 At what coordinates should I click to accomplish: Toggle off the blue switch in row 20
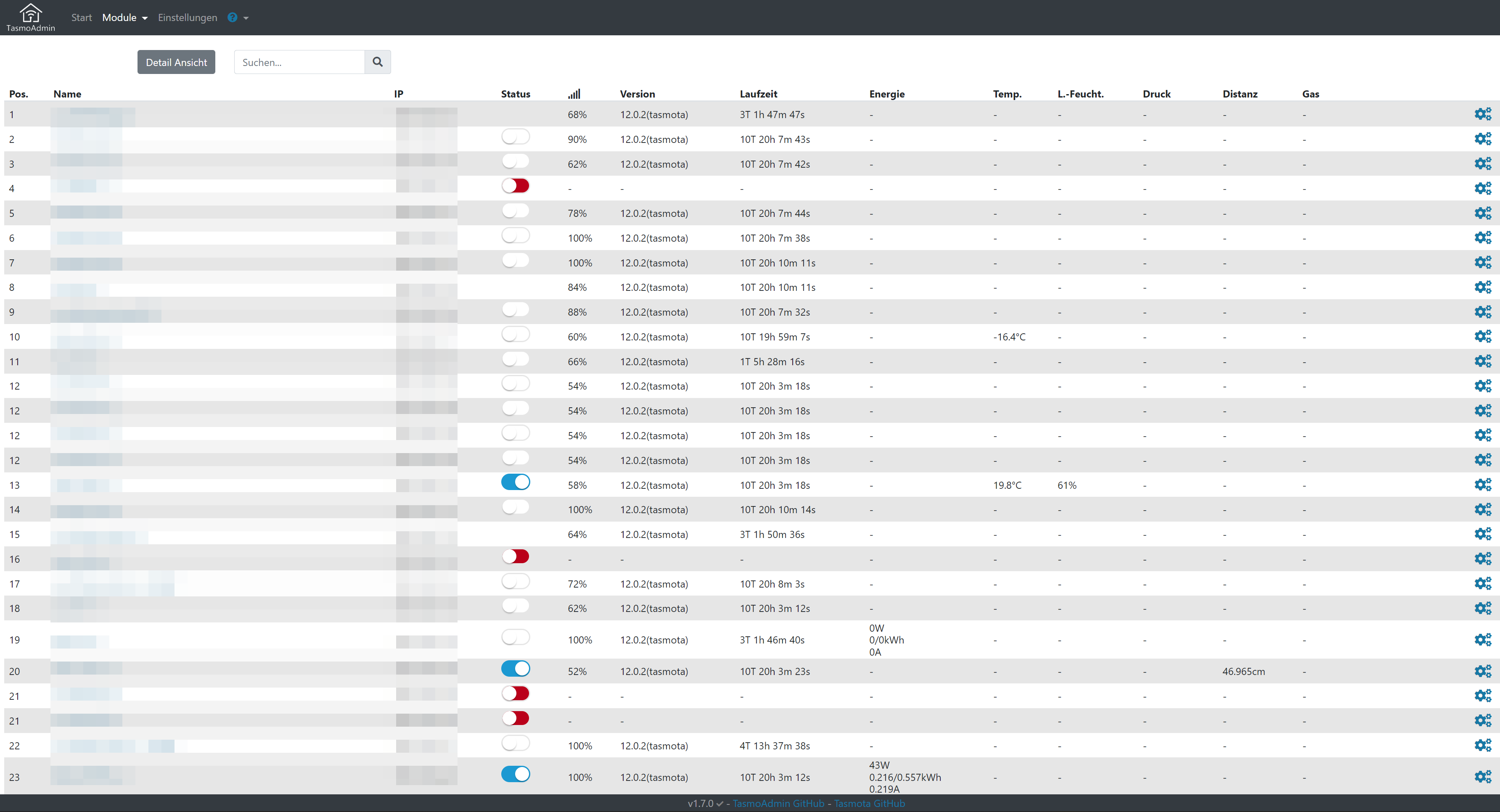click(x=515, y=669)
